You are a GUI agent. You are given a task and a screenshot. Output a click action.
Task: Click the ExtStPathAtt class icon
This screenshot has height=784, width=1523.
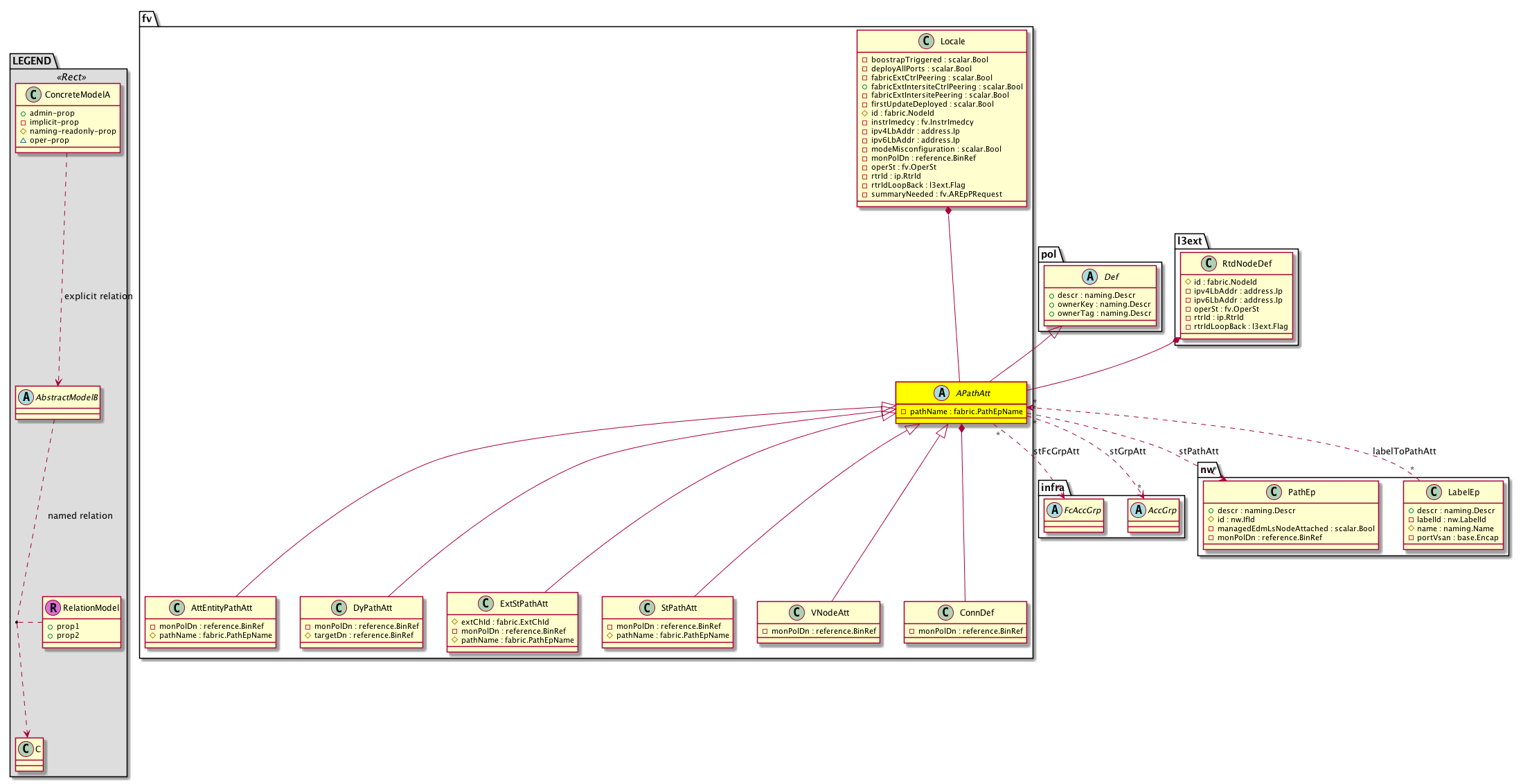click(486, 604)
